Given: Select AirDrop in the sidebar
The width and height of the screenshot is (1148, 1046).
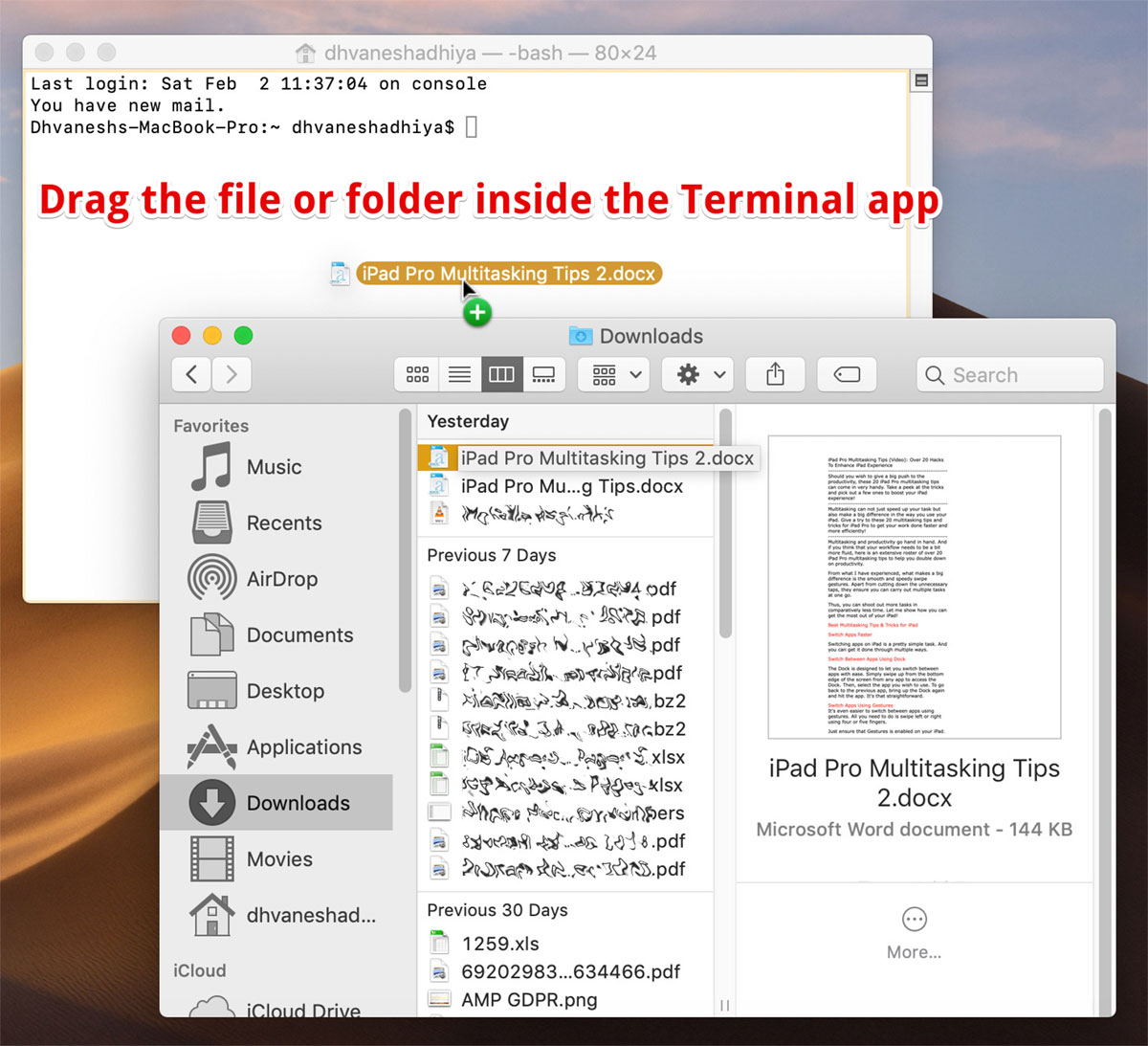Looking at the screenshot, I should 283,578.
